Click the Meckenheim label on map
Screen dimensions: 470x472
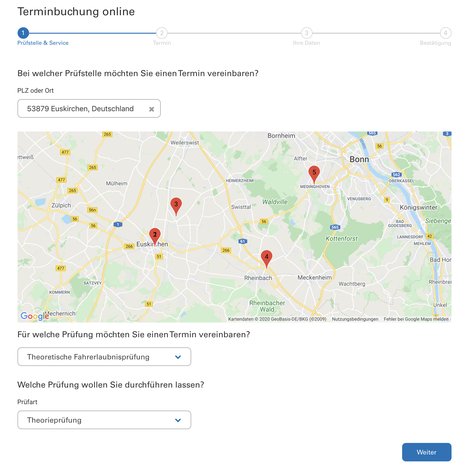[x=315, y=277]
